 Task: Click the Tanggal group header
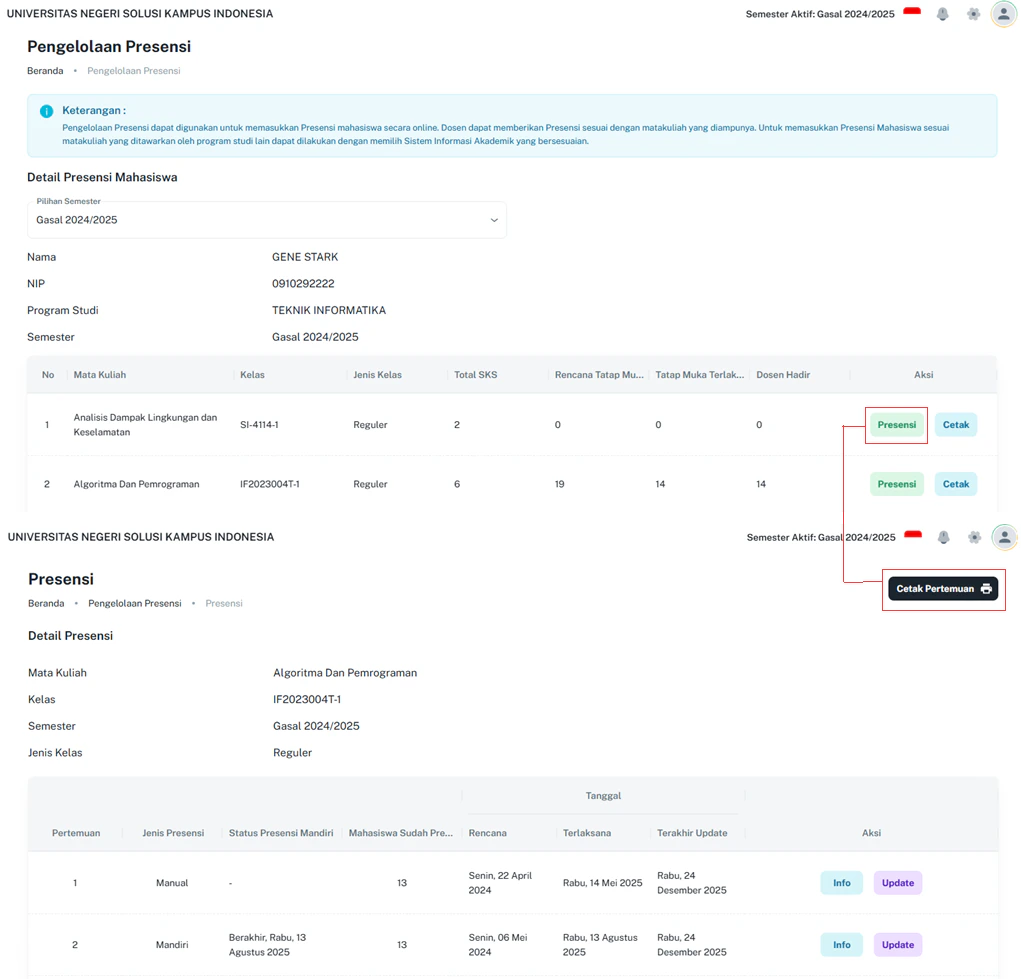click(603, 796)
